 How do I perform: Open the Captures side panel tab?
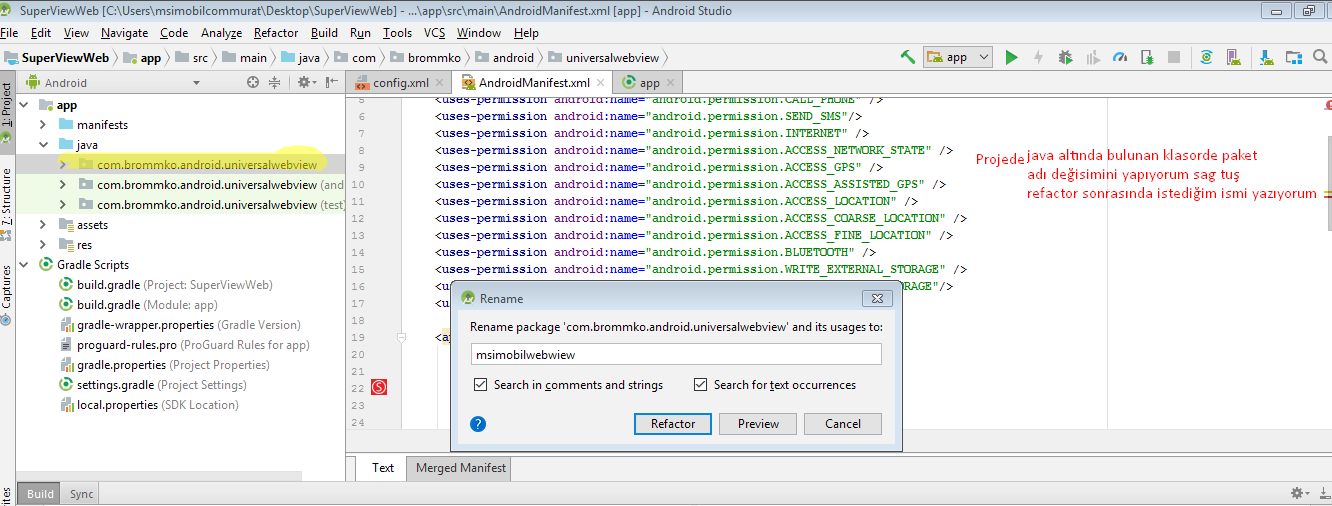pos(7,293)
